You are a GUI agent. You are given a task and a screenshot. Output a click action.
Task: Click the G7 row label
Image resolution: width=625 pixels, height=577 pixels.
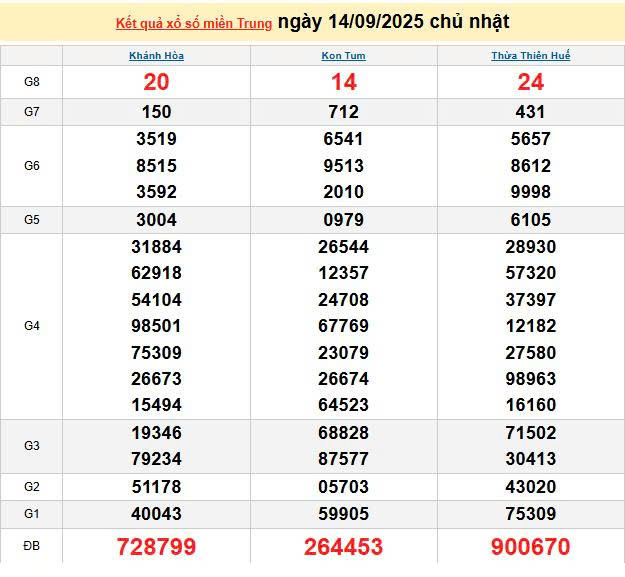coord(31,112)
